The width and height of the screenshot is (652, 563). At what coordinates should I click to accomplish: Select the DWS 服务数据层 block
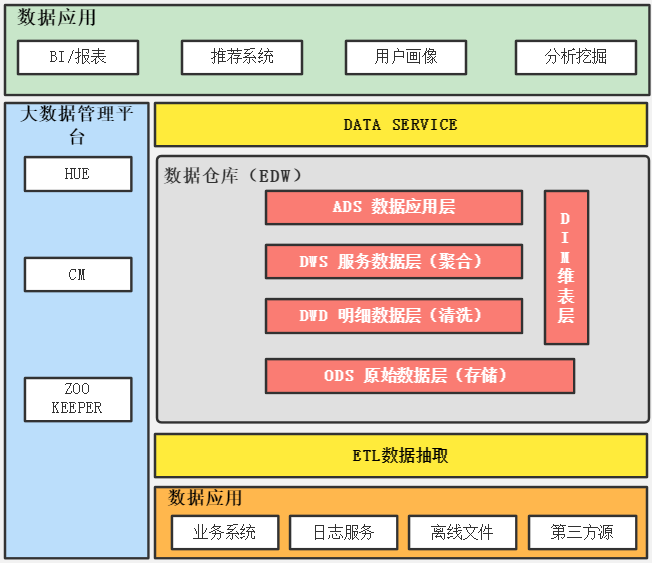pos(394,262)
